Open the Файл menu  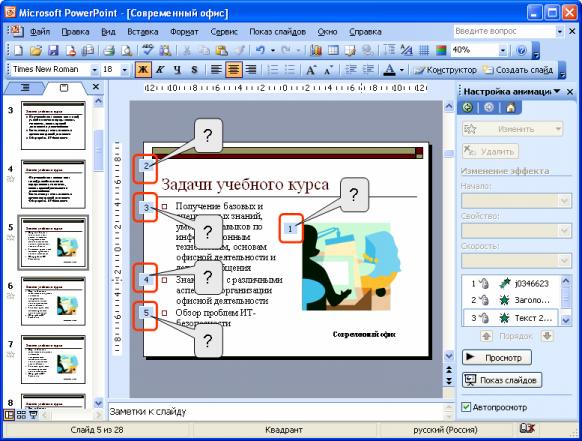(x=40, y=32)
